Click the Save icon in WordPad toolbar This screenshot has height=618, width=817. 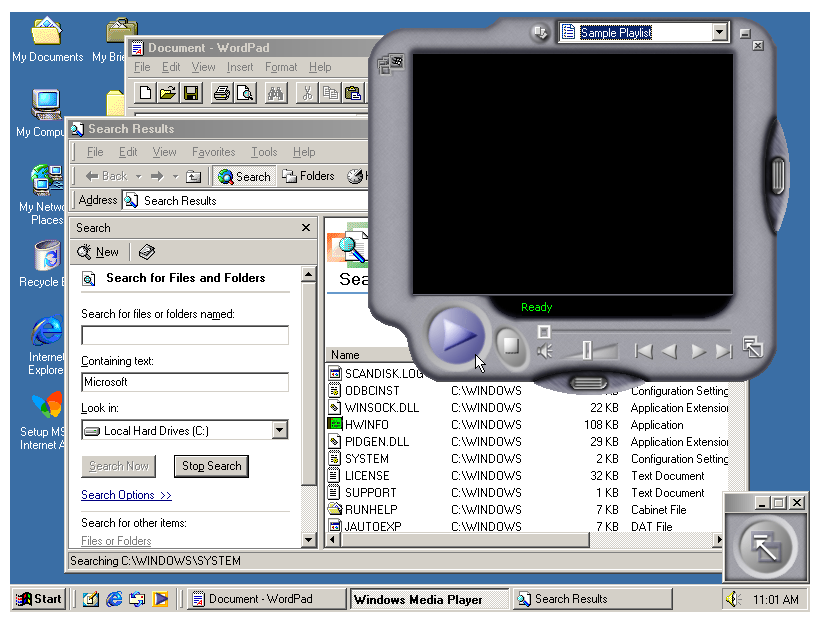[191, 93]
